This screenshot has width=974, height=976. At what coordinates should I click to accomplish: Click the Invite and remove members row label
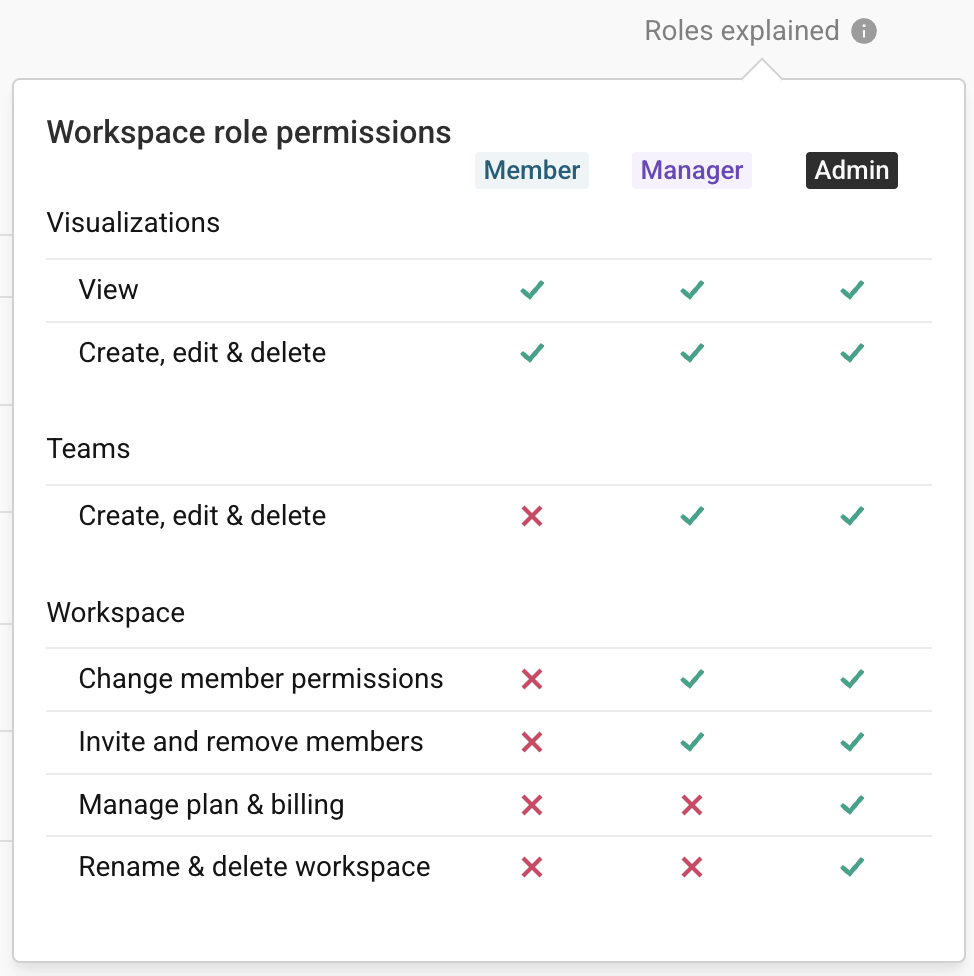251,742
